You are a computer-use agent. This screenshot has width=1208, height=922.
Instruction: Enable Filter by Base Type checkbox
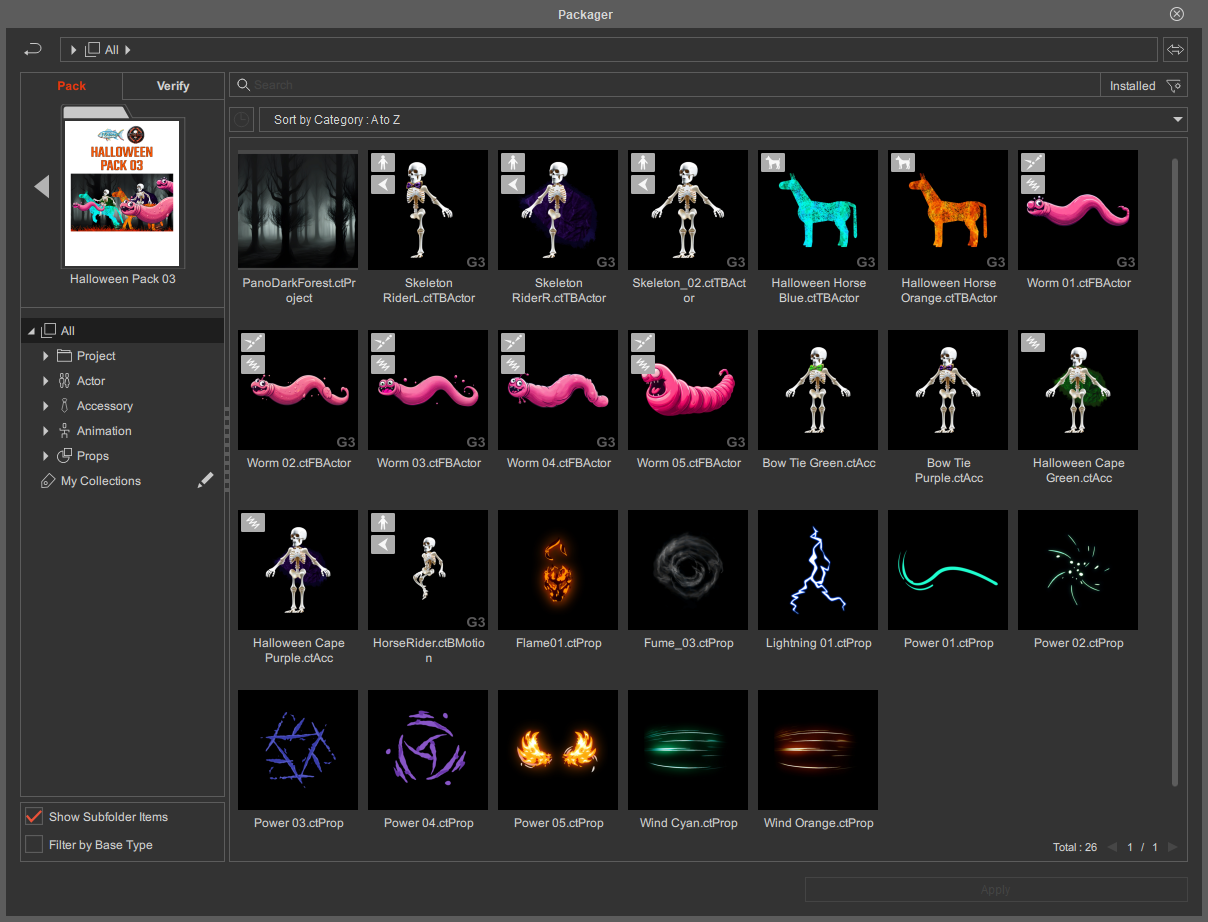coord(34,845)
